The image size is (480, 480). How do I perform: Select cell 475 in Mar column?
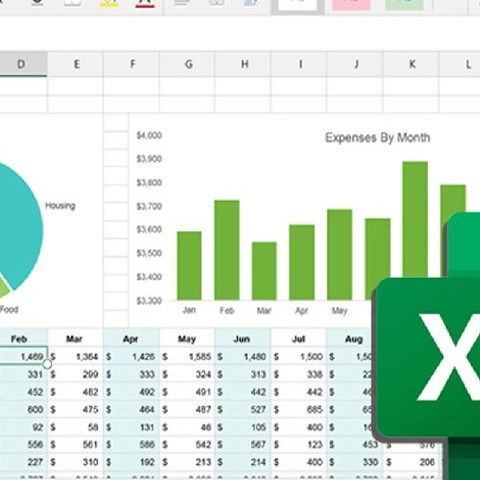[76, 409]
